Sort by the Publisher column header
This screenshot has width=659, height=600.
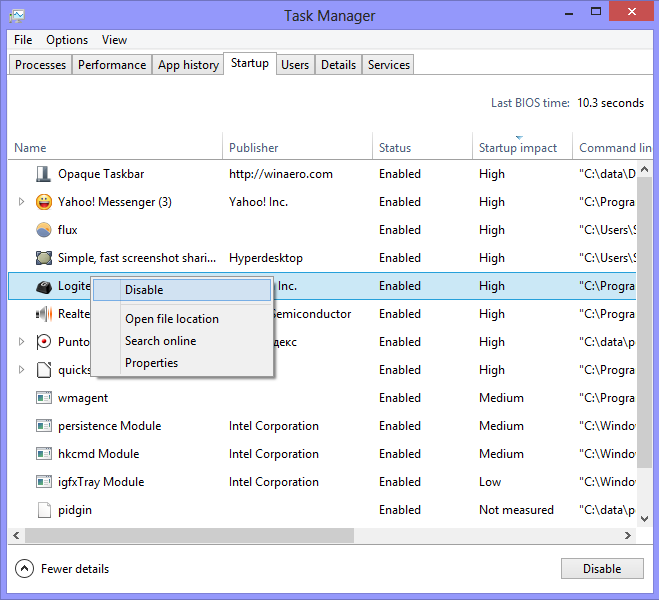coord(297,147)
